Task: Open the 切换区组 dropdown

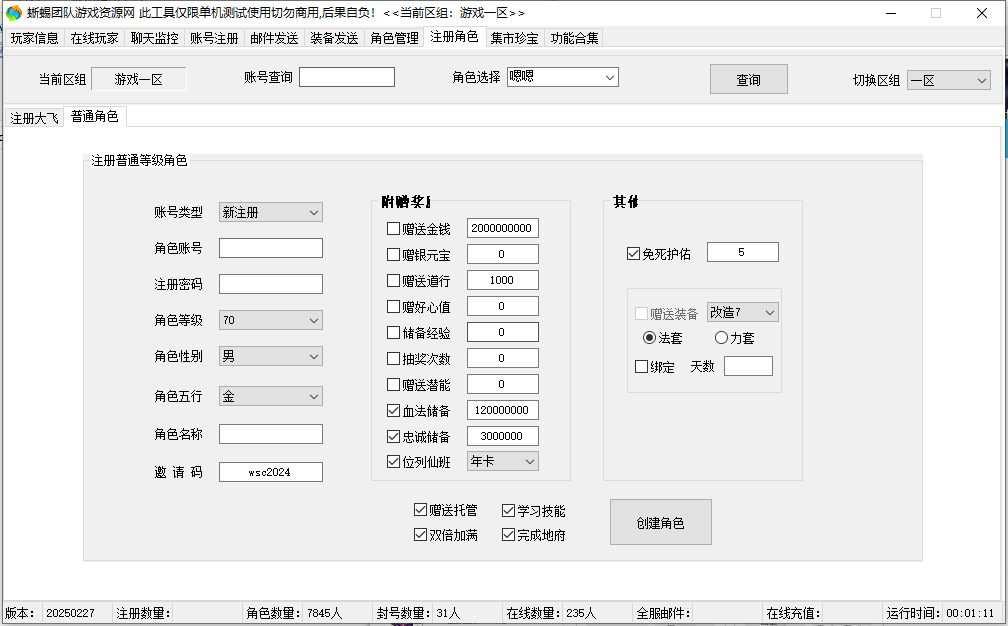Action: 948,80
